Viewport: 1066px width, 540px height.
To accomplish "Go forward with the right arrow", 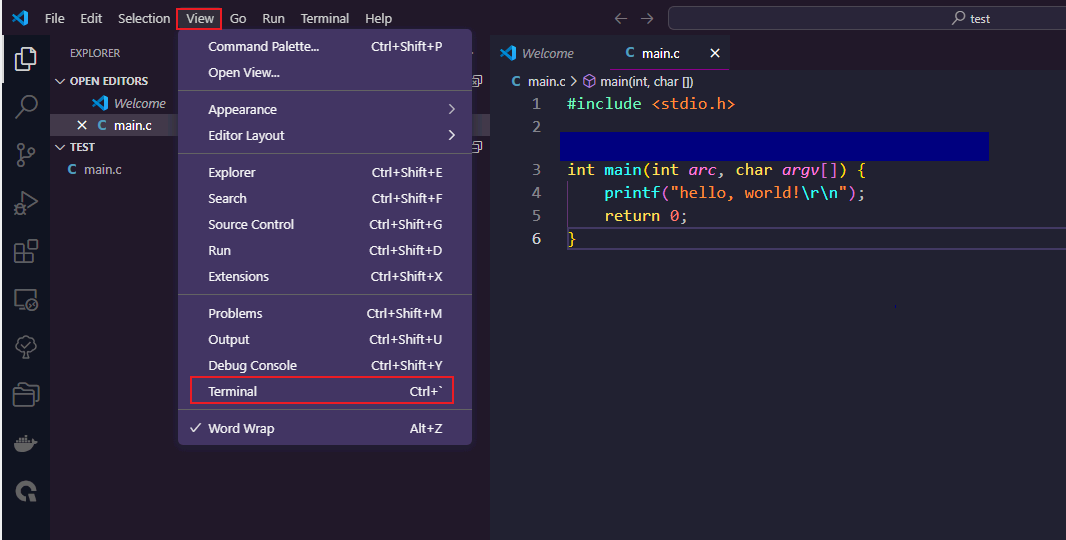I will click(647, 18).
